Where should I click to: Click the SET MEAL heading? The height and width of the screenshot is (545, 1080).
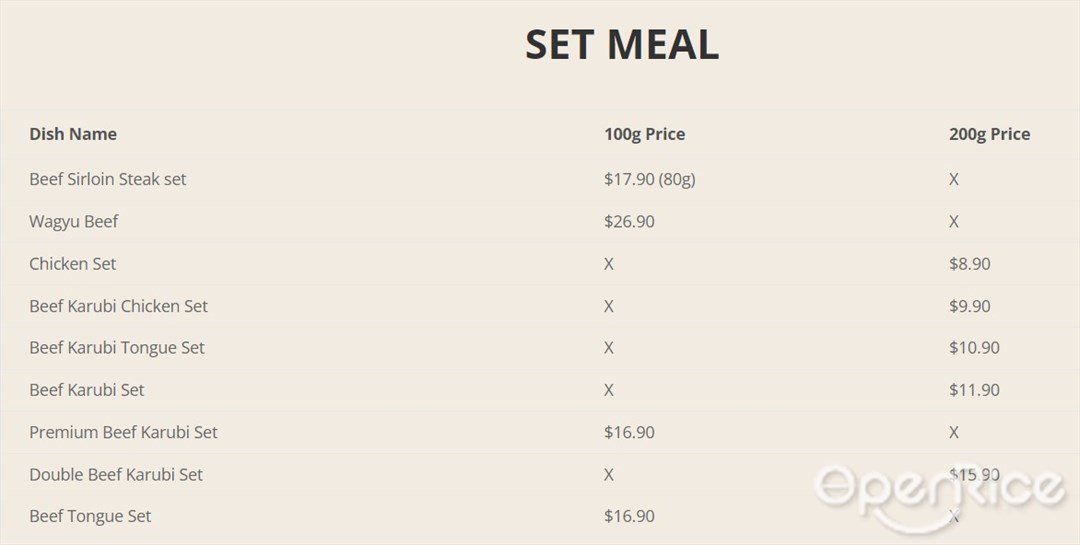click(622, 44)
